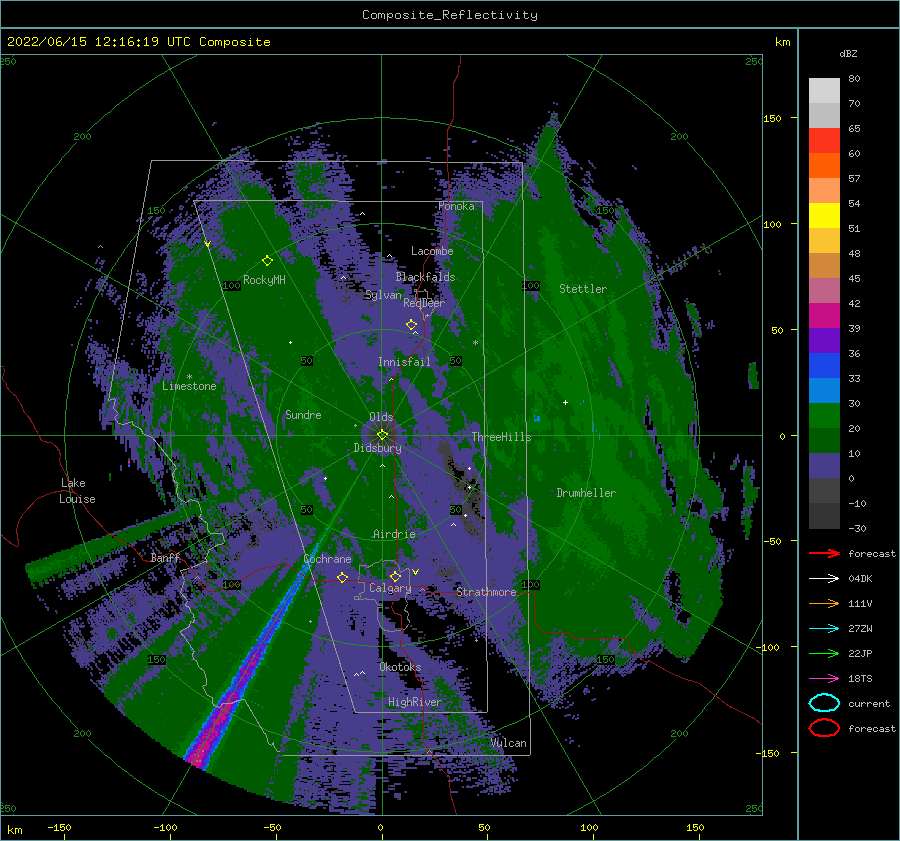Click the yellow diamond marker below RedDeer
This screenshot has width=900, height=841.
click(411, 325)
